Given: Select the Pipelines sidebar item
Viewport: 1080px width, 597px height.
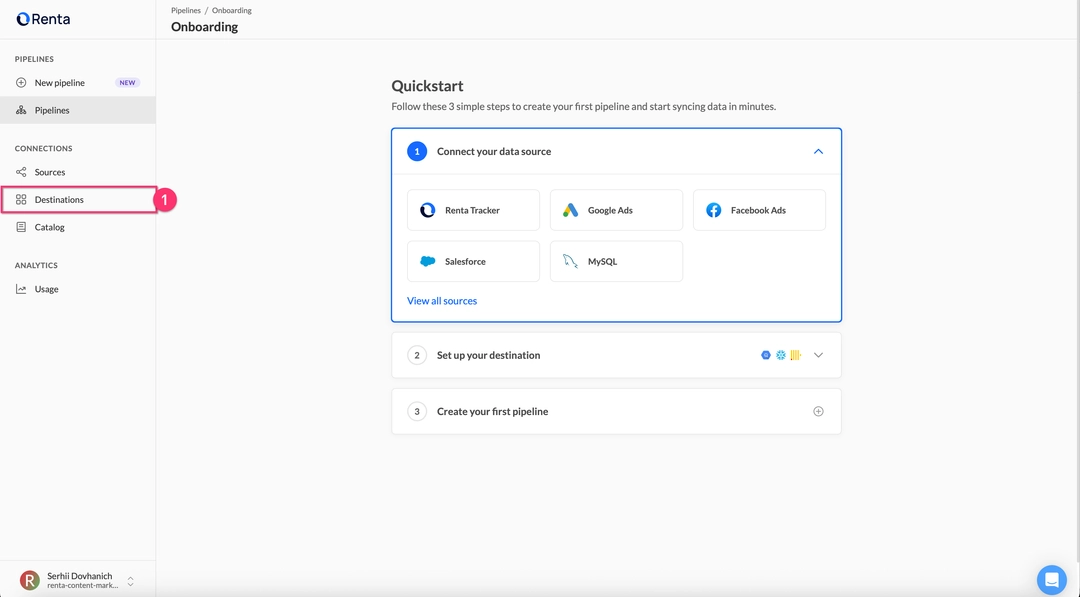Looking at the screenshot, I should point(52,110).
